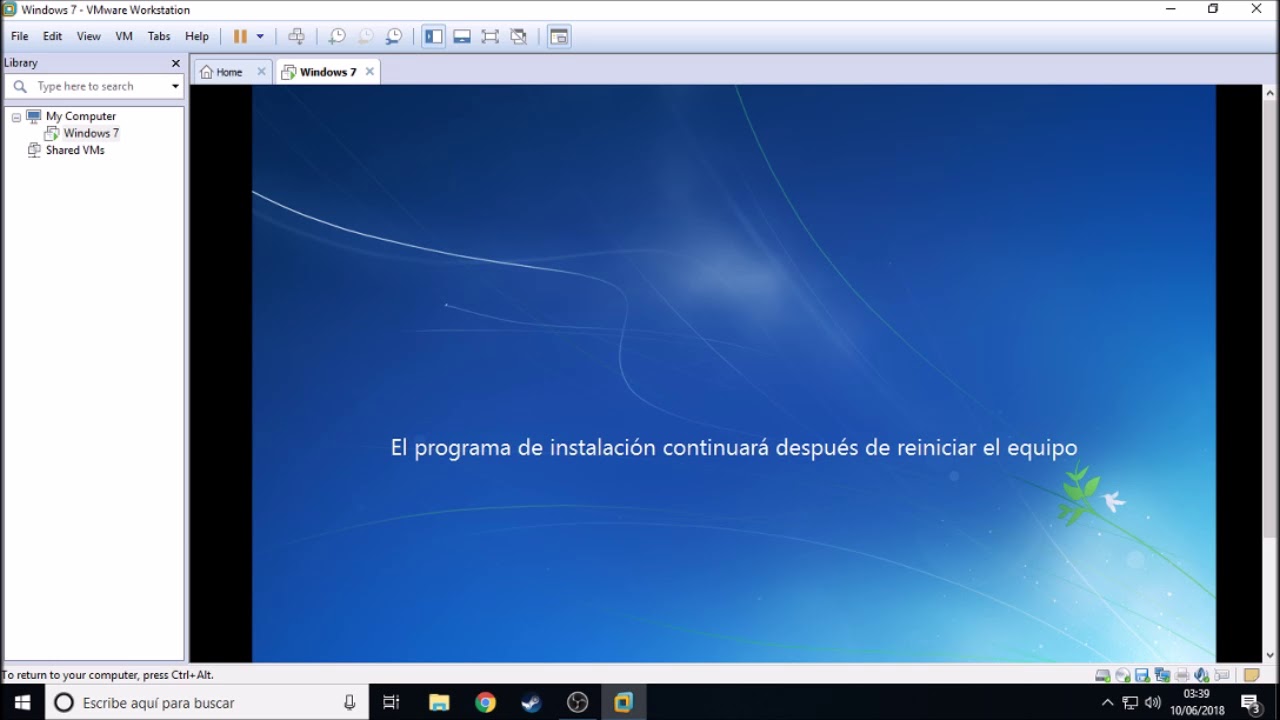Open Task View on the taskbar
1280x720 pixels.
391,703
